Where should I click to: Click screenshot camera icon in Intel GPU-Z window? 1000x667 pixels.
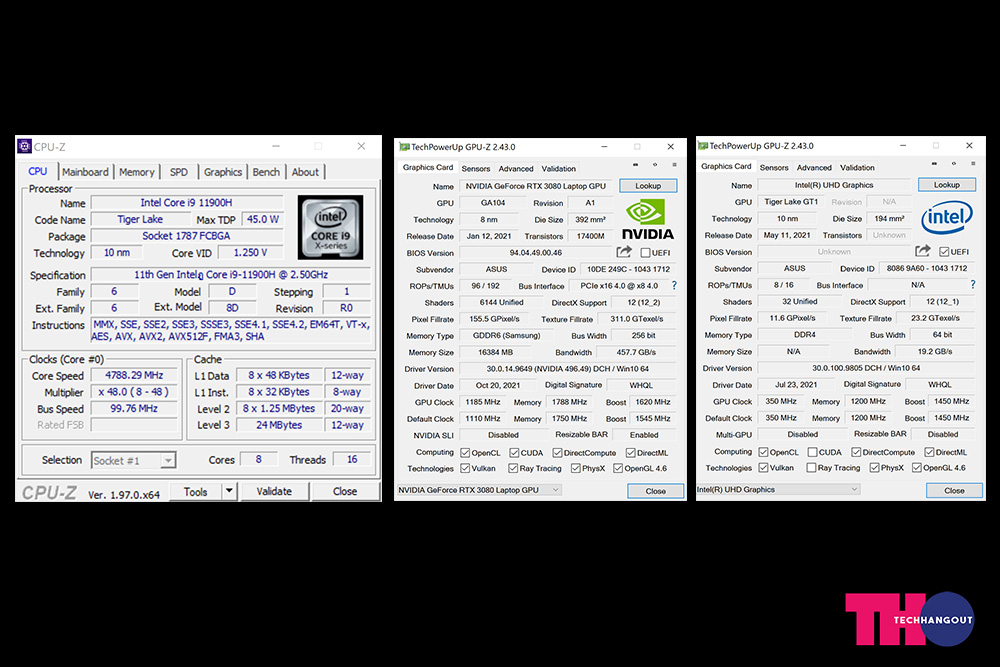point(934,164)
